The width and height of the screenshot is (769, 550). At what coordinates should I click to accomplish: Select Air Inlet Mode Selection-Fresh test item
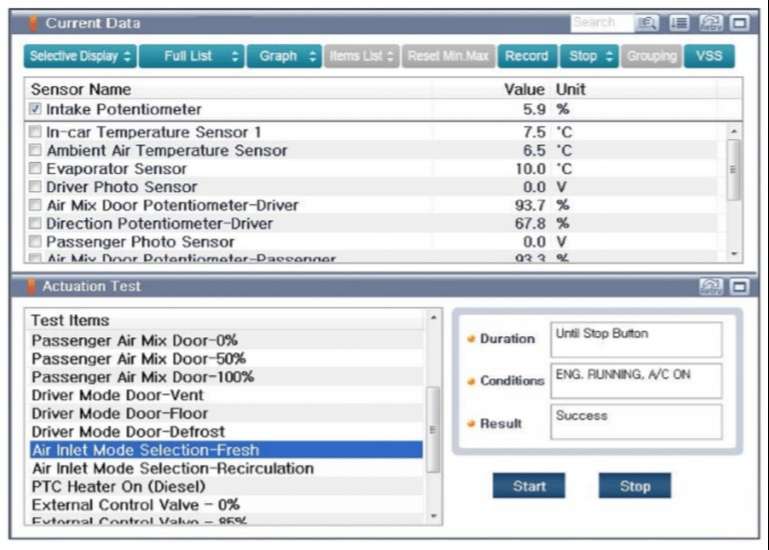click(226, 450)
